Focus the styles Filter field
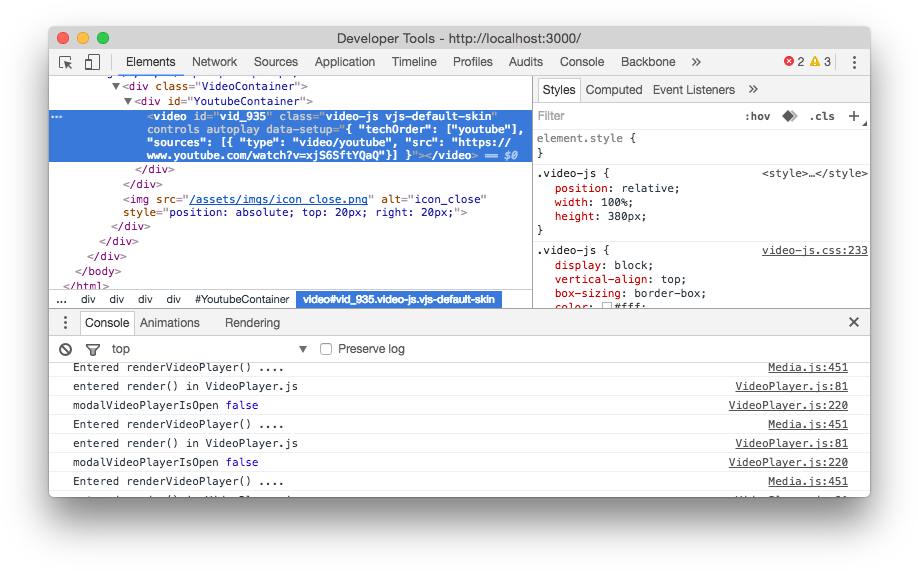 click(637, 116)
